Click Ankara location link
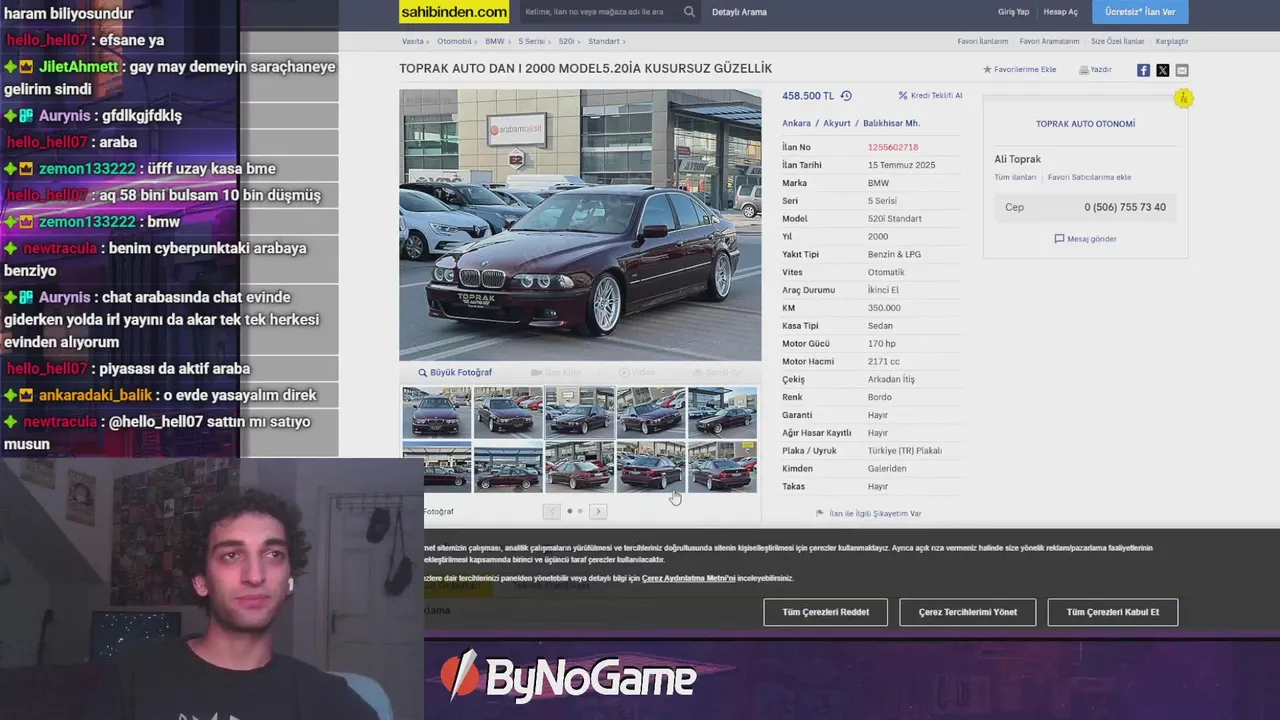 point(796,123)
